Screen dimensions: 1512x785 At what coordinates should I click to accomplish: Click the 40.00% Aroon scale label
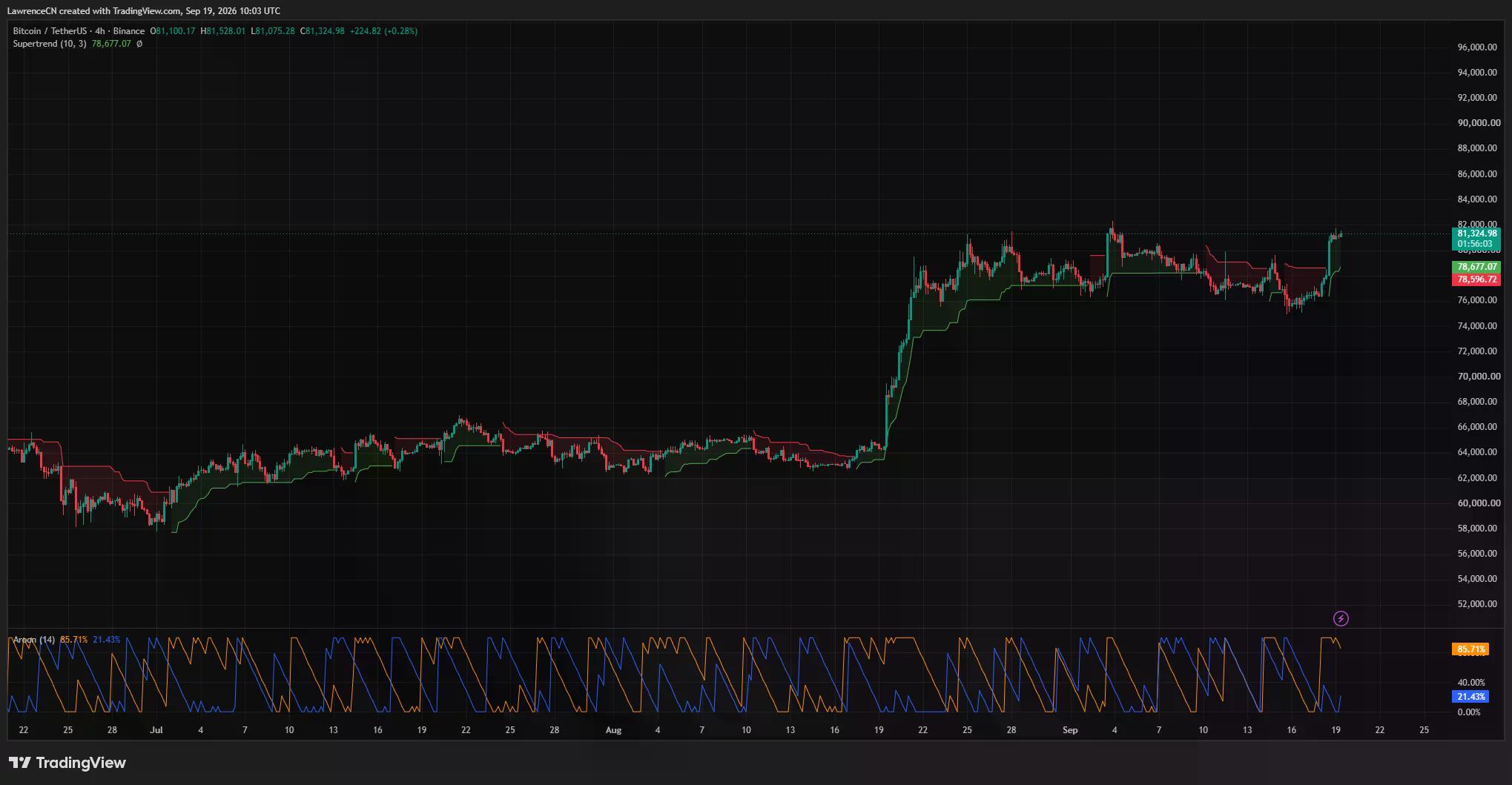click(x=1471, y=683)
